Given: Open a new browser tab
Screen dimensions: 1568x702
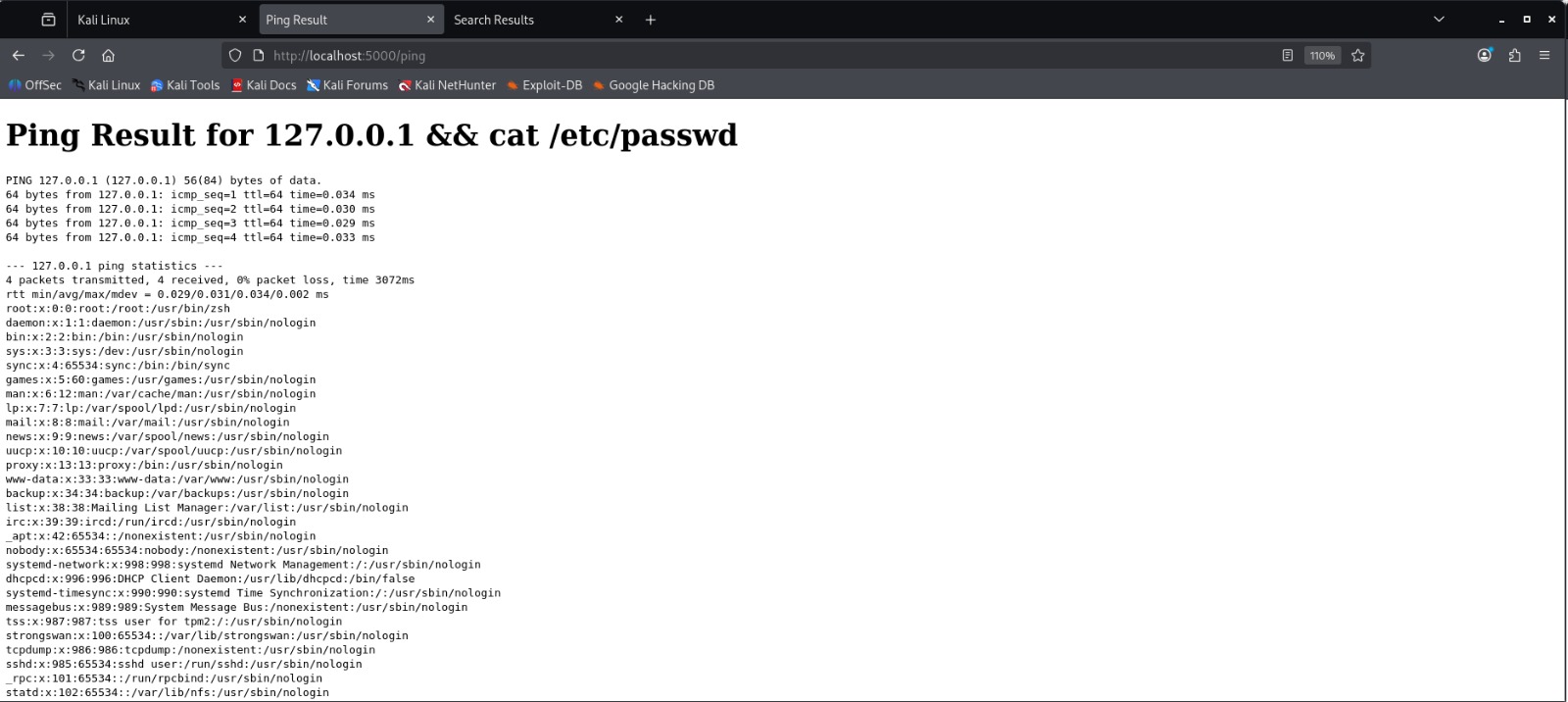Looking at the screenshot, I should coord(650,20).
